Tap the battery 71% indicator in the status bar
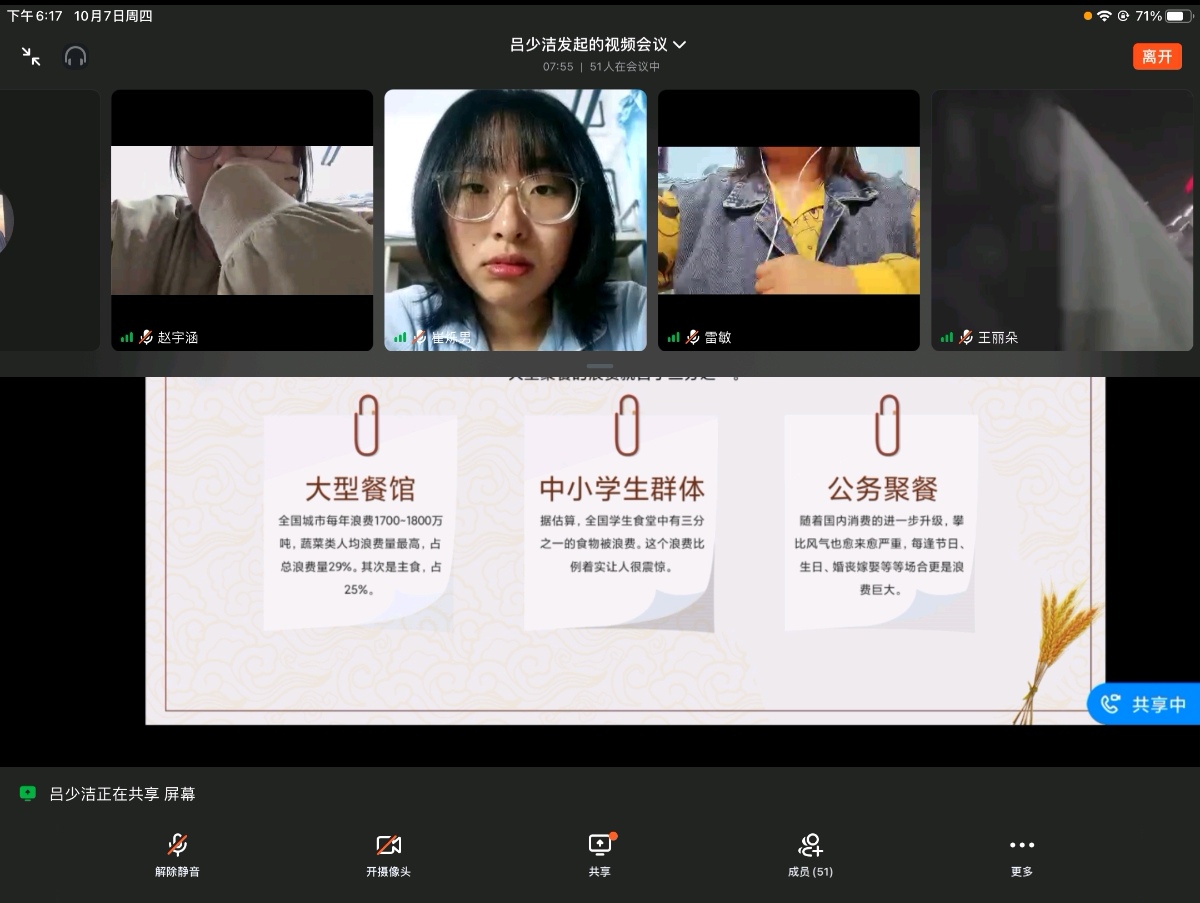1200x903 pixels. tap(1164, 16)
